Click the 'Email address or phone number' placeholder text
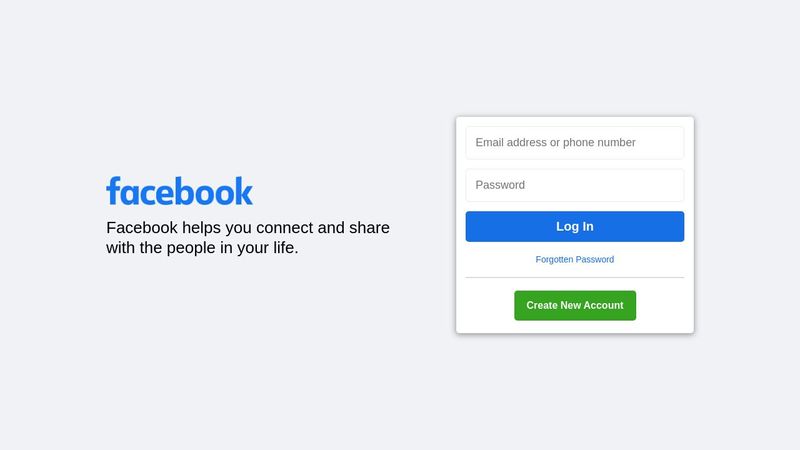Screen dimensions: 800x450 [x=555, y=142]
